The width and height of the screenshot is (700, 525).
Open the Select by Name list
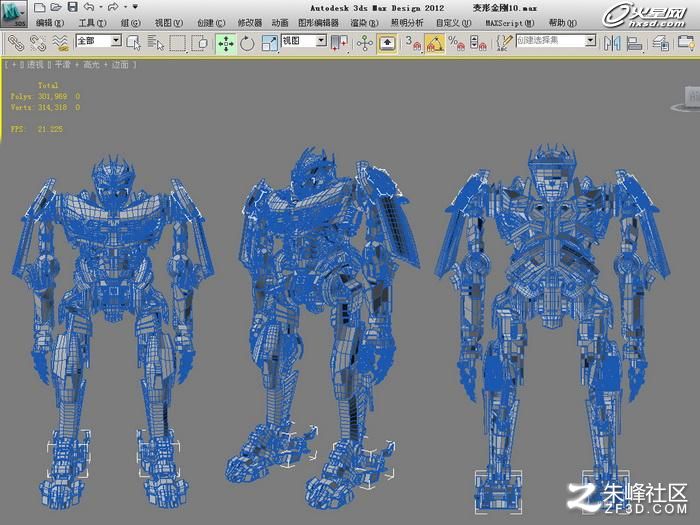point(155,43)
